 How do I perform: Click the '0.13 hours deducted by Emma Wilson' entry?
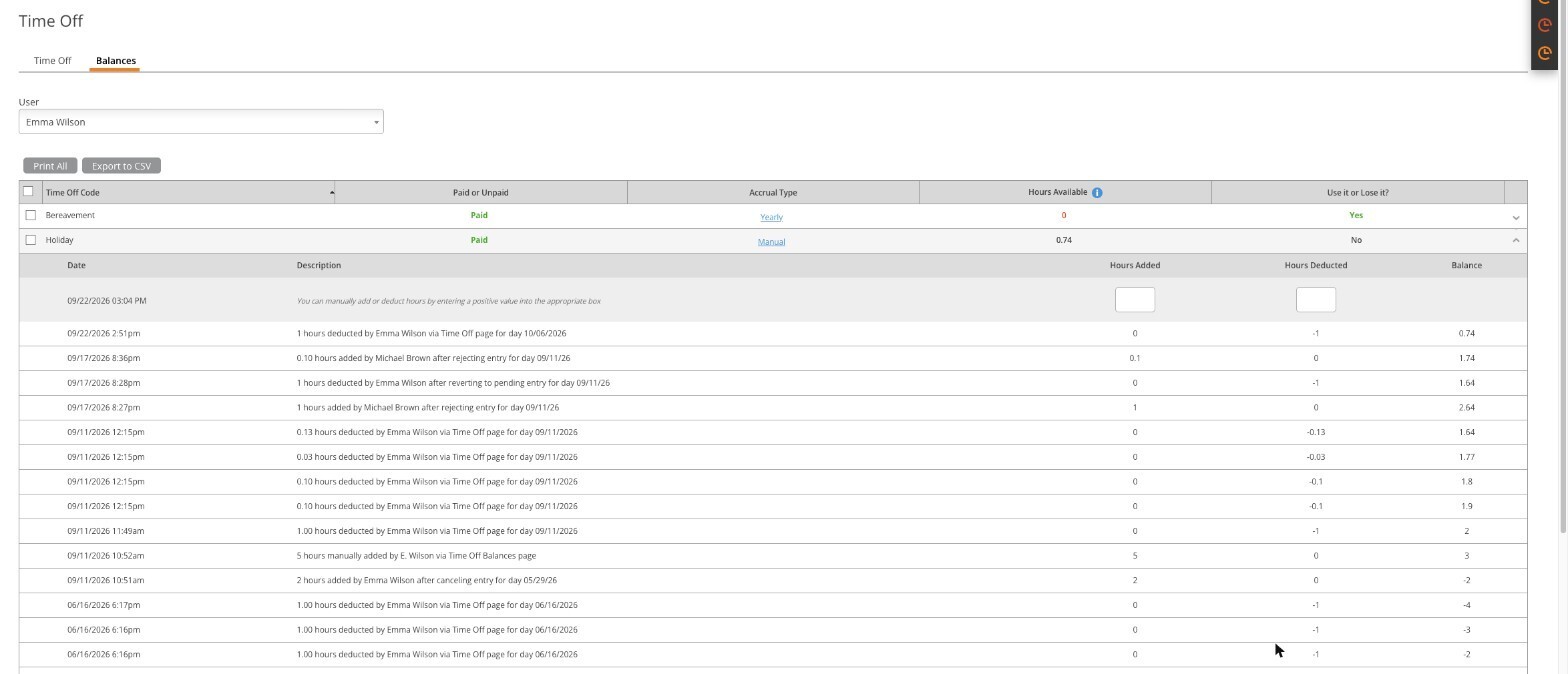(x=437, y=432)
